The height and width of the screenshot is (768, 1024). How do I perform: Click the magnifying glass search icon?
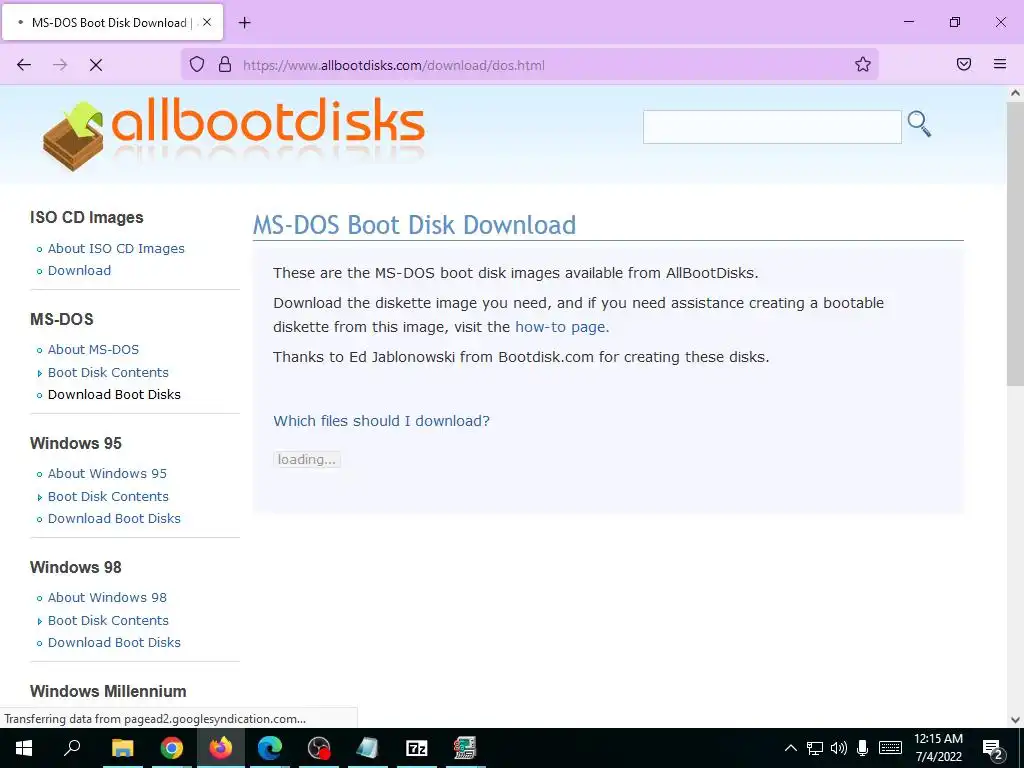pos(919,124)
